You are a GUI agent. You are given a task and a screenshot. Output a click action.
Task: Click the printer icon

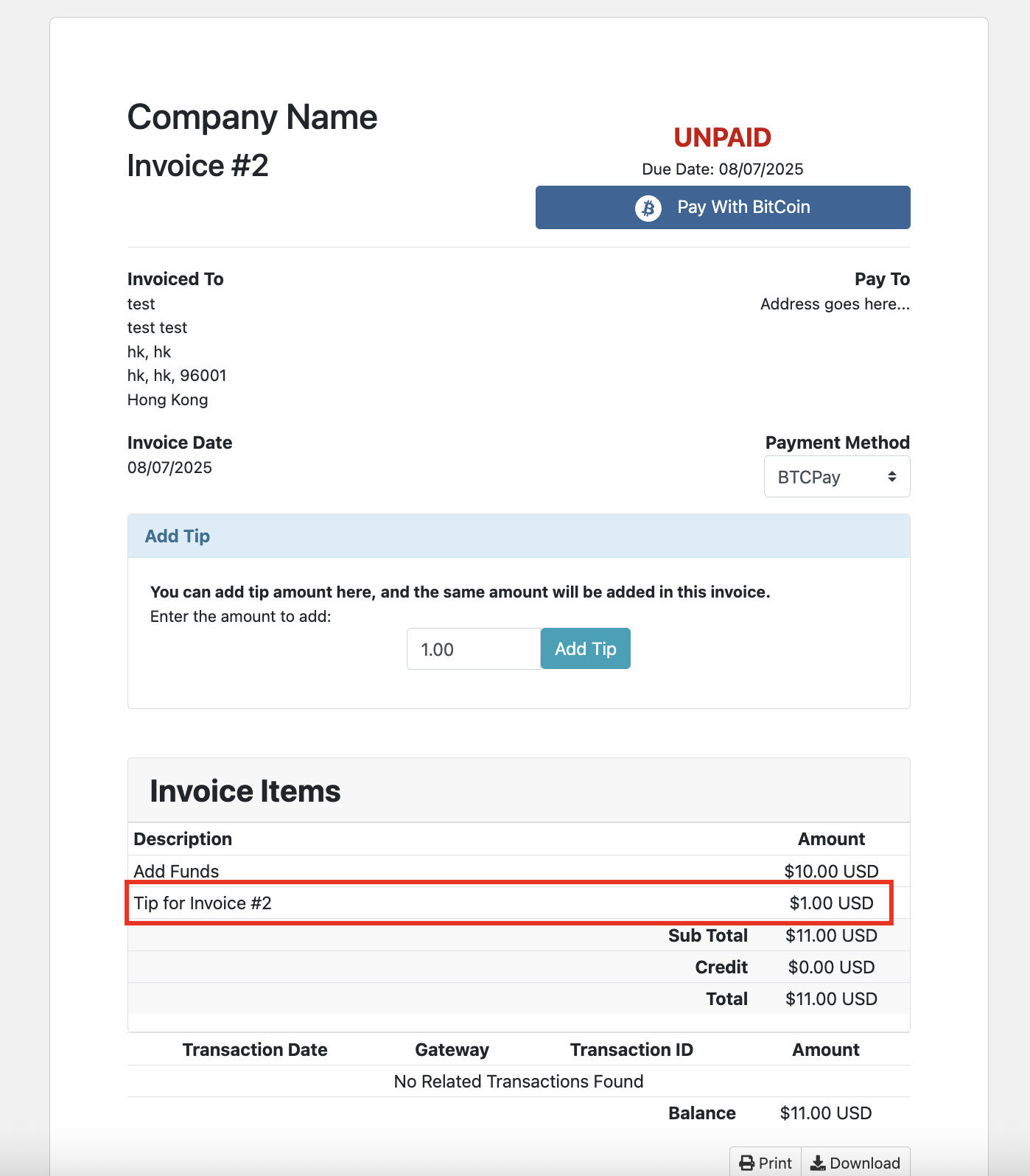pyautogui.click(x=747, y=1163)
